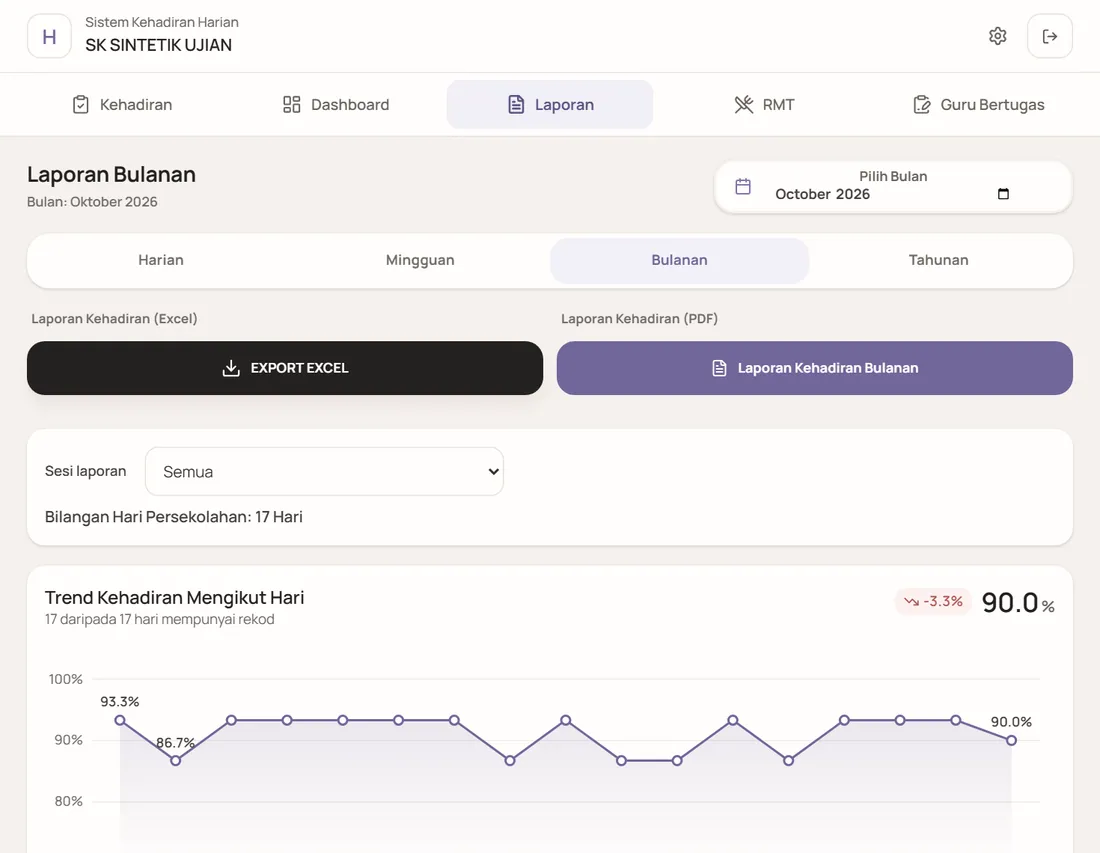
Task: Click the 86.7% data point on chart
Action: pyautogui.click(x=175, y=760)
